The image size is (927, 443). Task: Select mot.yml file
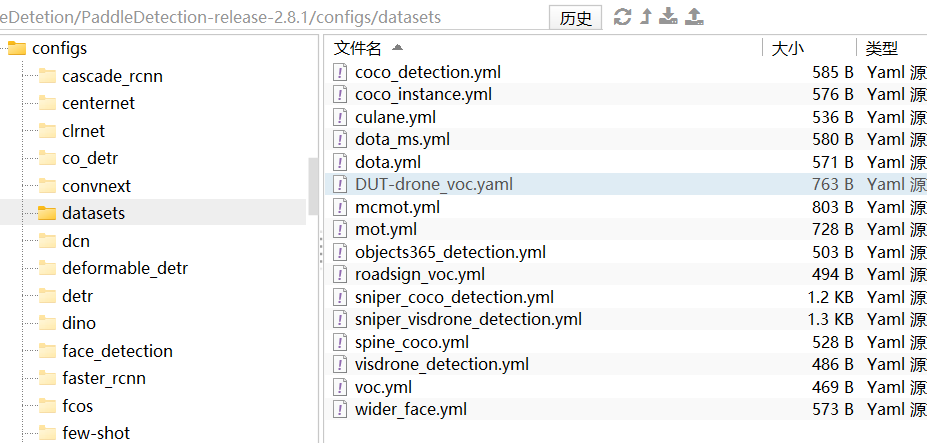385,229
